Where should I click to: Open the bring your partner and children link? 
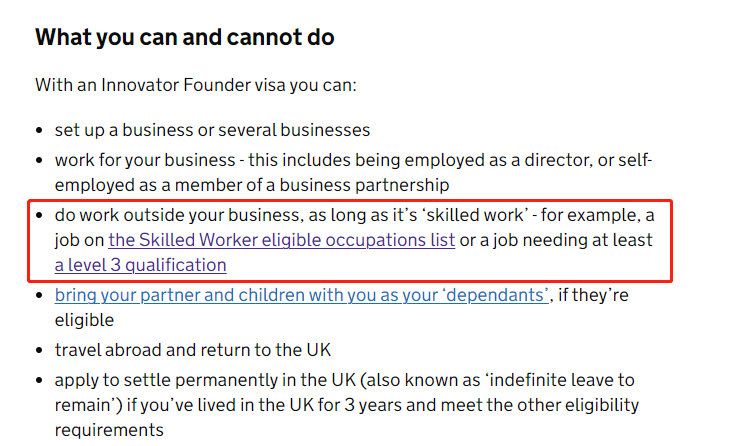302,295
